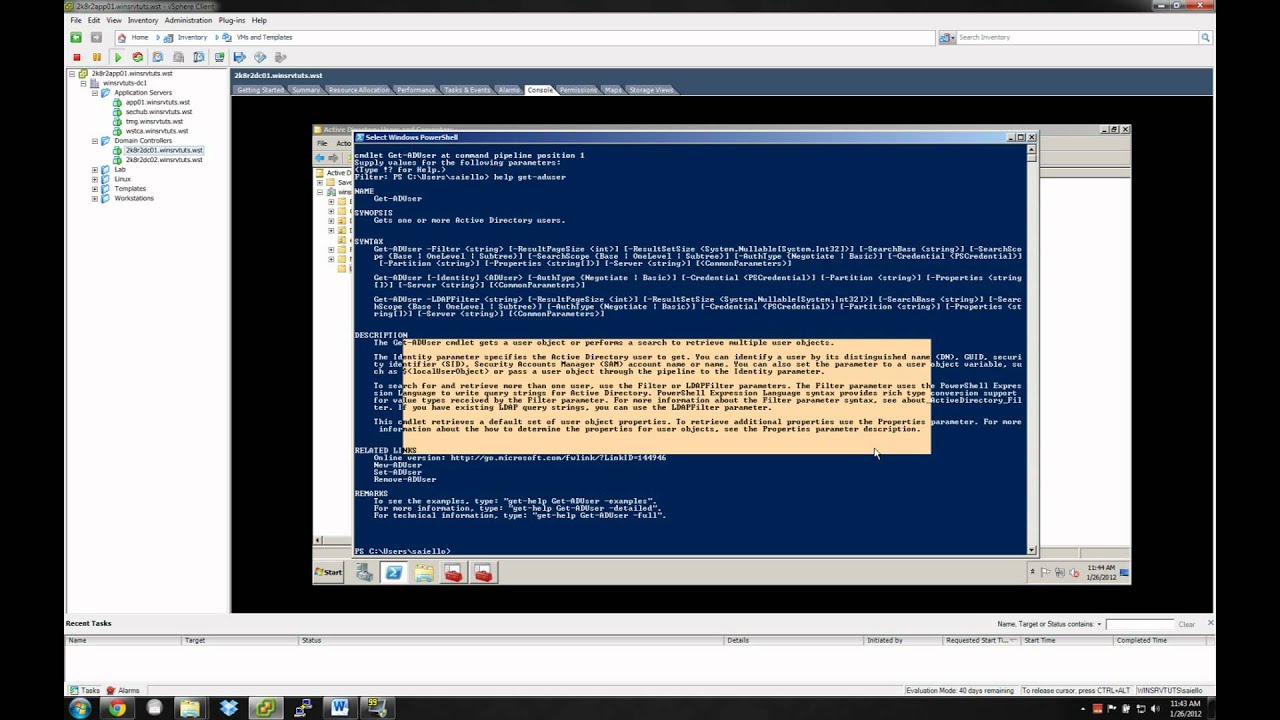Open the Snapshot Manager toolbar icon

pyautogui.click(x=199, y=57)
